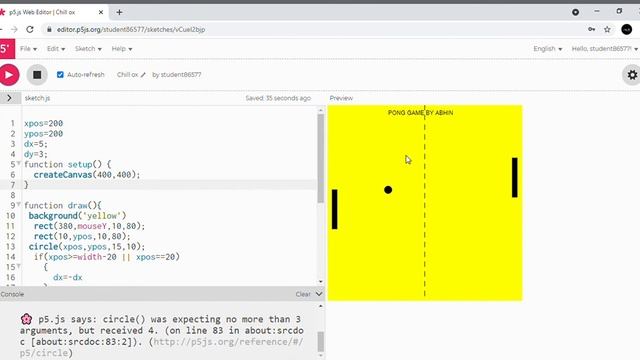Viewport: 640px width, 360px height.
Task: Click line 6 createCanvas code
Action: pos(87,175)
